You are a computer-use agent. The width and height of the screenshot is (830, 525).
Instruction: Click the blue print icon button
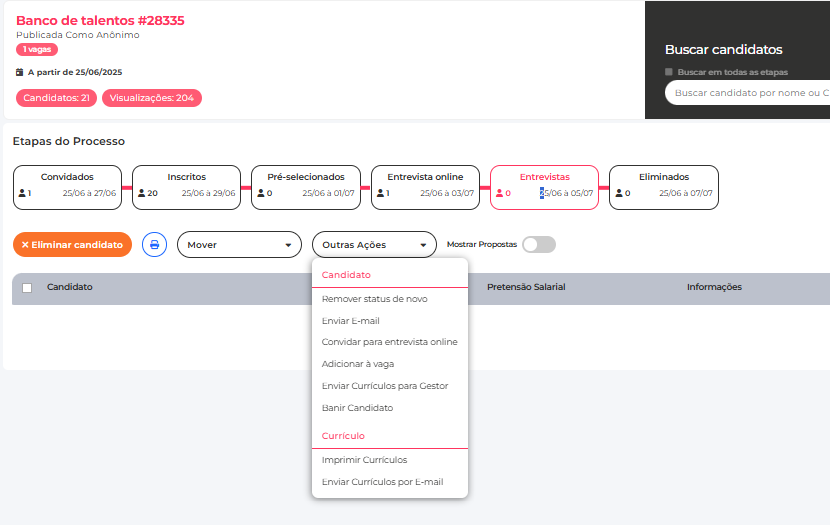pyautogui.click(x=154, y=244)
